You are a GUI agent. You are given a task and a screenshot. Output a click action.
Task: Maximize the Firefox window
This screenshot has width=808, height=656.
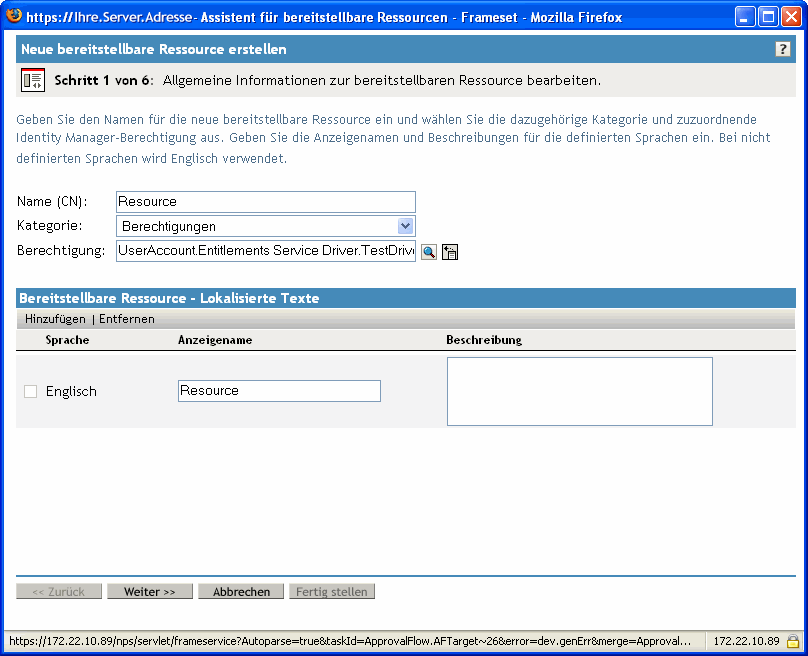click(768, 17)
